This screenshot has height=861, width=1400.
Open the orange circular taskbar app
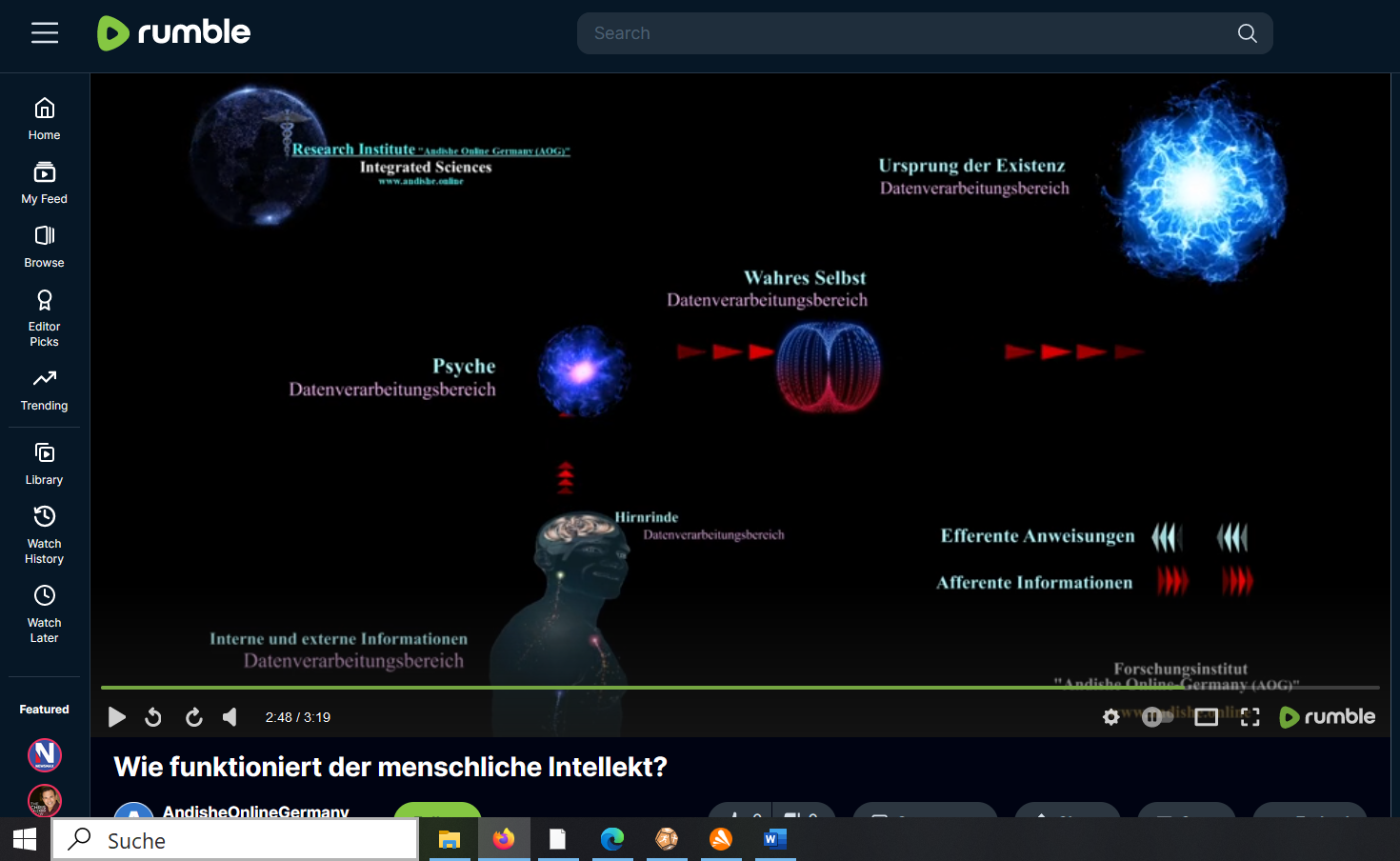(721, 839)
